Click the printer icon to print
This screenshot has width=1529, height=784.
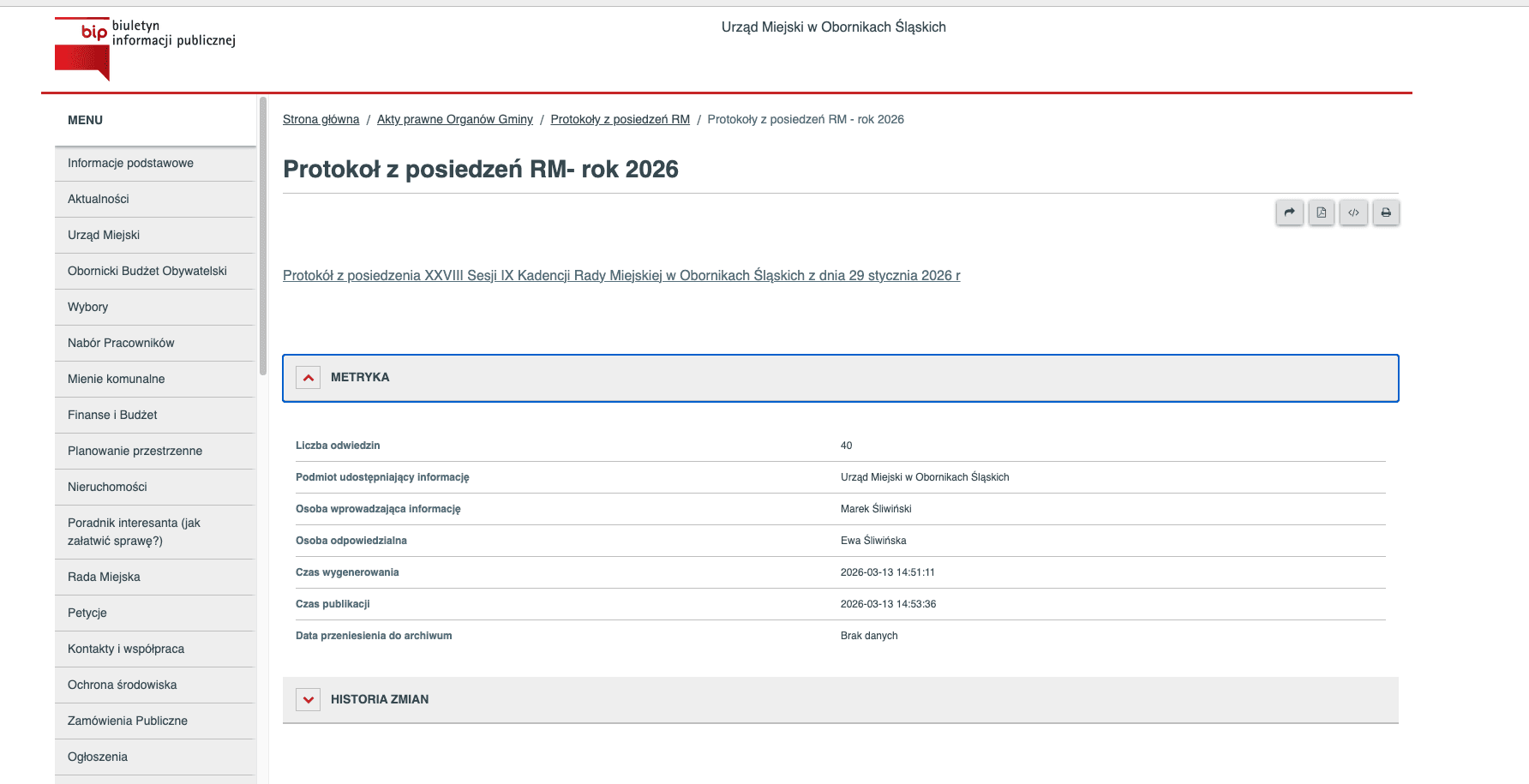pyautogui.click(x=1386, y=212)
